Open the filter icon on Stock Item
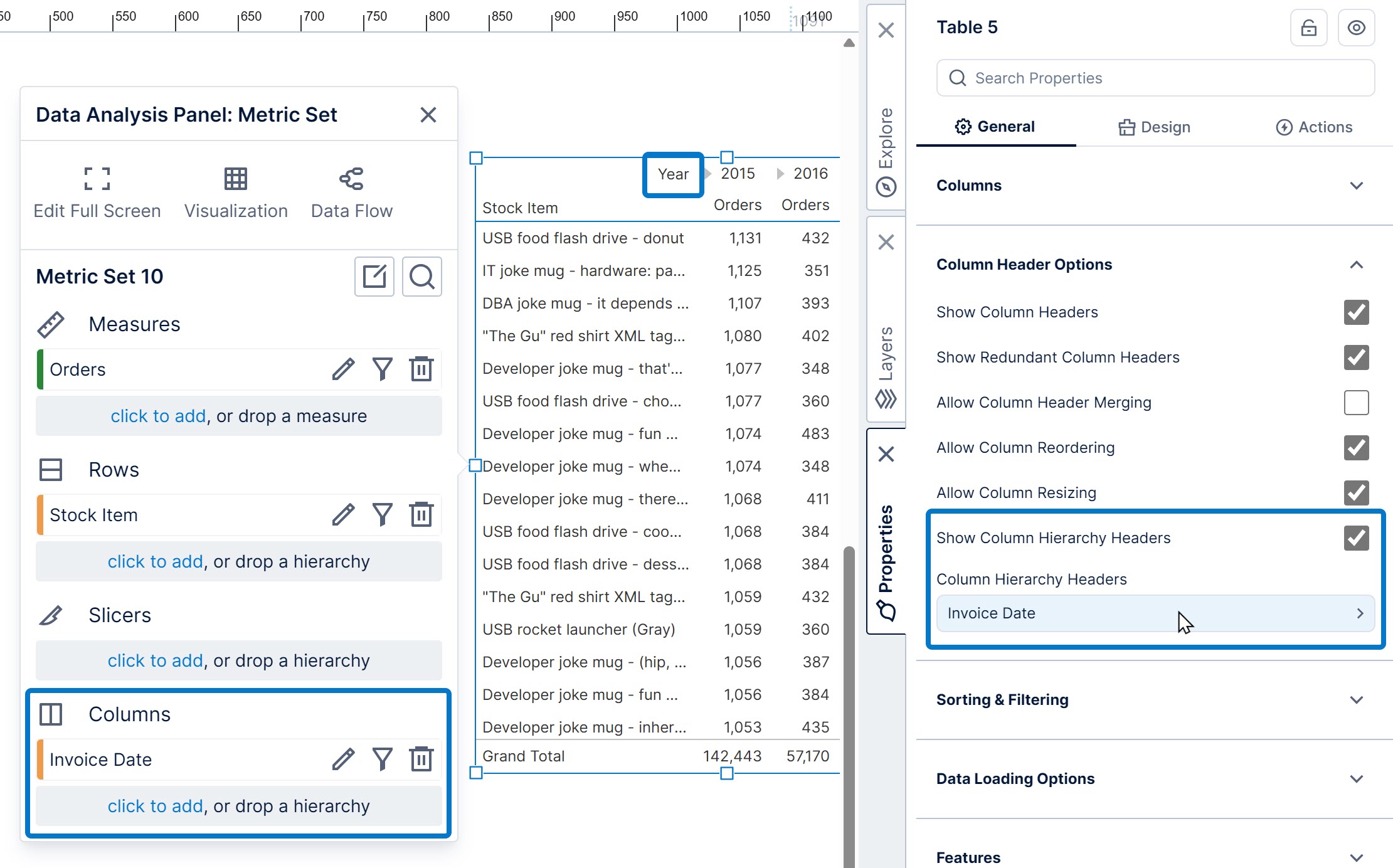This screenshot has height=868, width=1393. coord(383,514)
